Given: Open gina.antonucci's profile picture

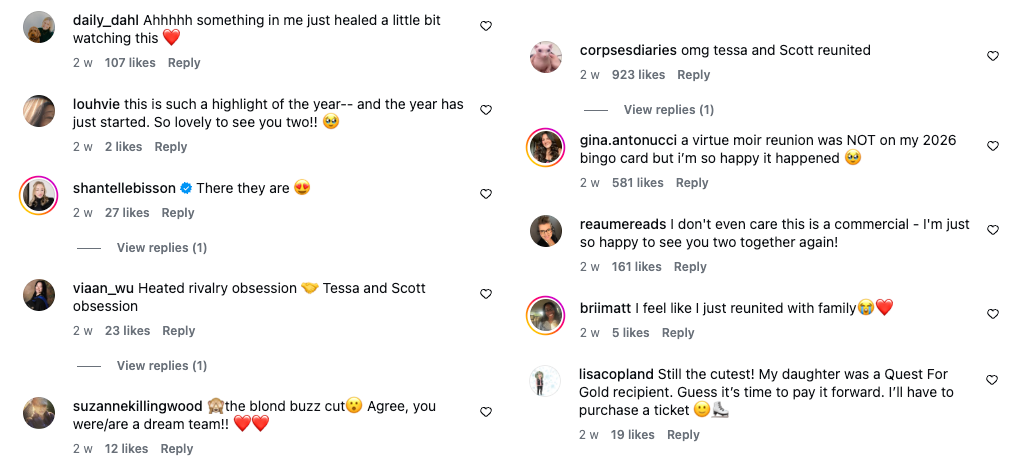Looking at the screenshot, I should coord(545,148).
